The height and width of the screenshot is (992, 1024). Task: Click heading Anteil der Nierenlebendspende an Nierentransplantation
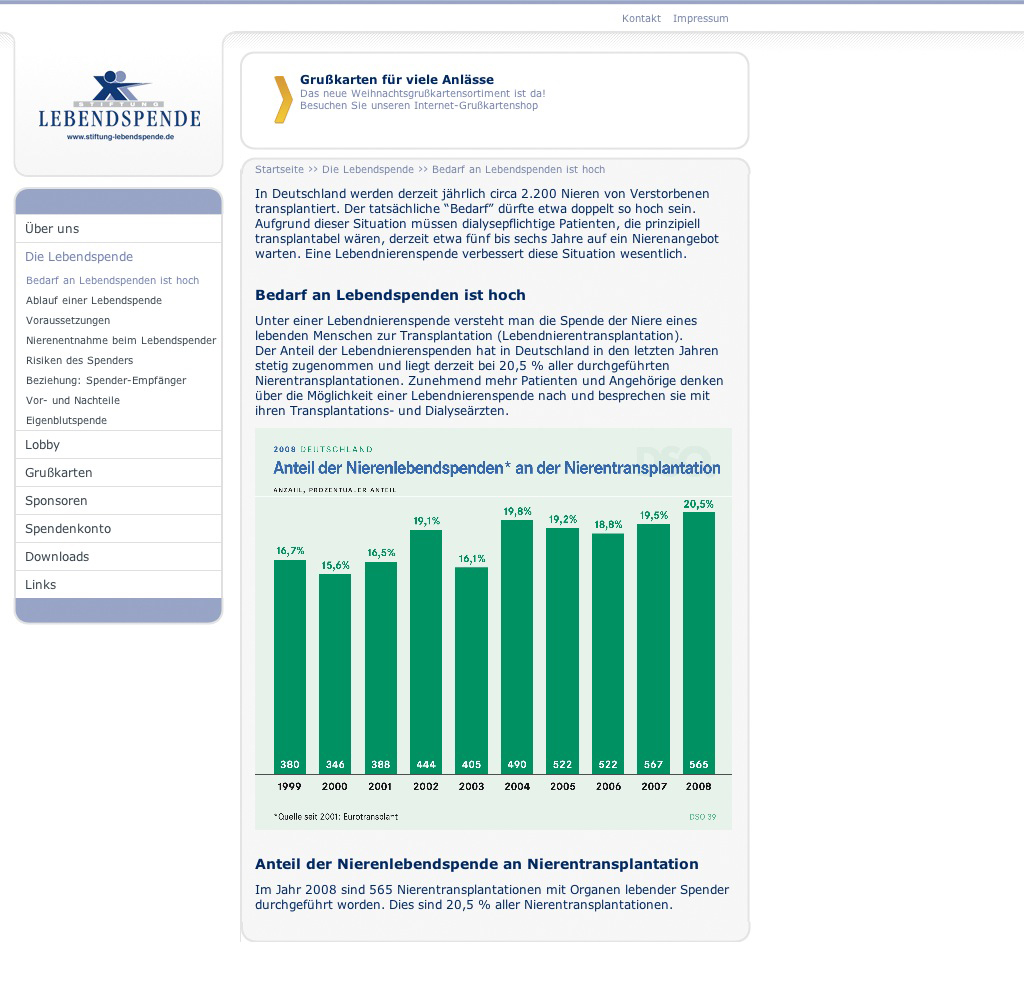pos(477,864)
